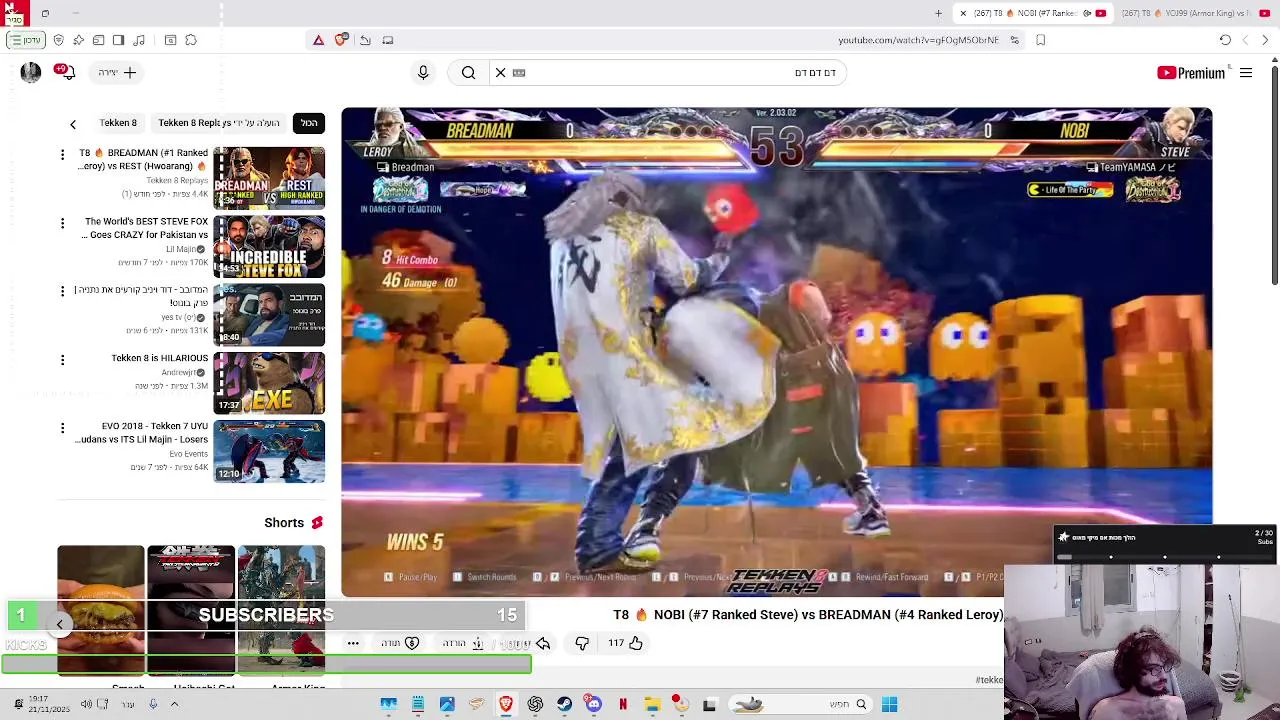Open 'The World's BEST STEVE FOX' title
1280x720 pixels.
[146, 228]
